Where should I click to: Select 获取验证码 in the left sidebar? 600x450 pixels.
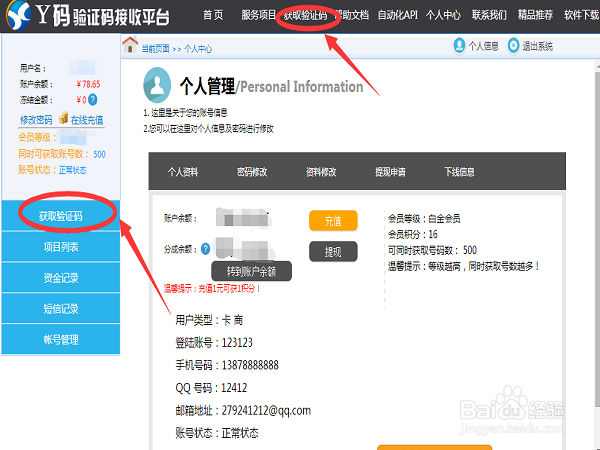pyautogui.click(x=61, y=216)
